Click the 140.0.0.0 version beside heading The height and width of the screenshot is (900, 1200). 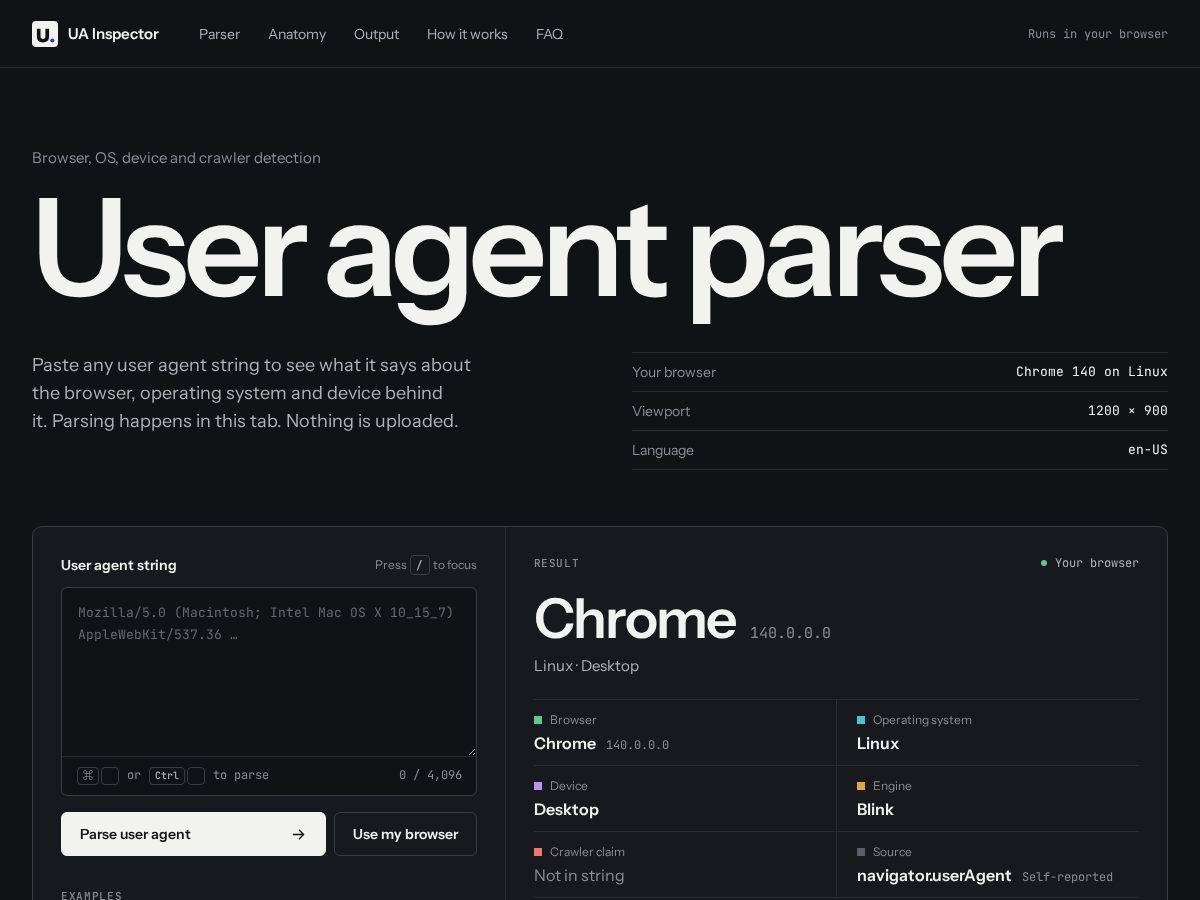click(x=790, y=633)
